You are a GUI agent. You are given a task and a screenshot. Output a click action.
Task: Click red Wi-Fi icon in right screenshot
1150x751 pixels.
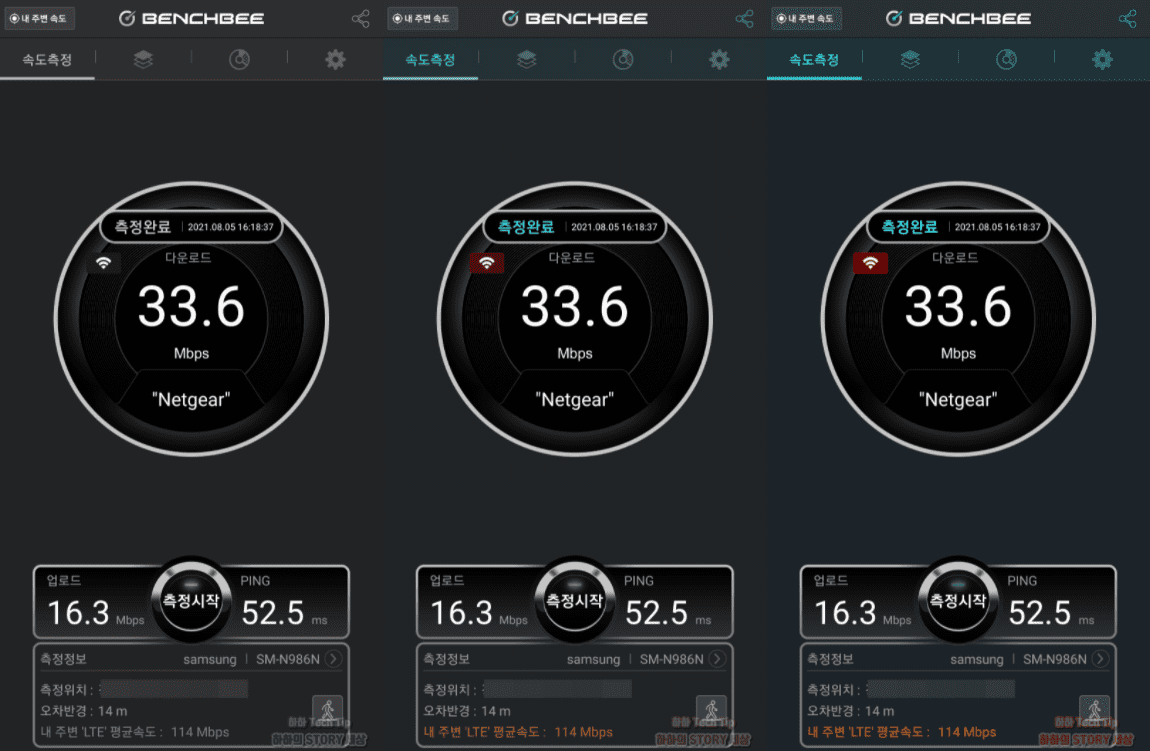coord(871,263)
